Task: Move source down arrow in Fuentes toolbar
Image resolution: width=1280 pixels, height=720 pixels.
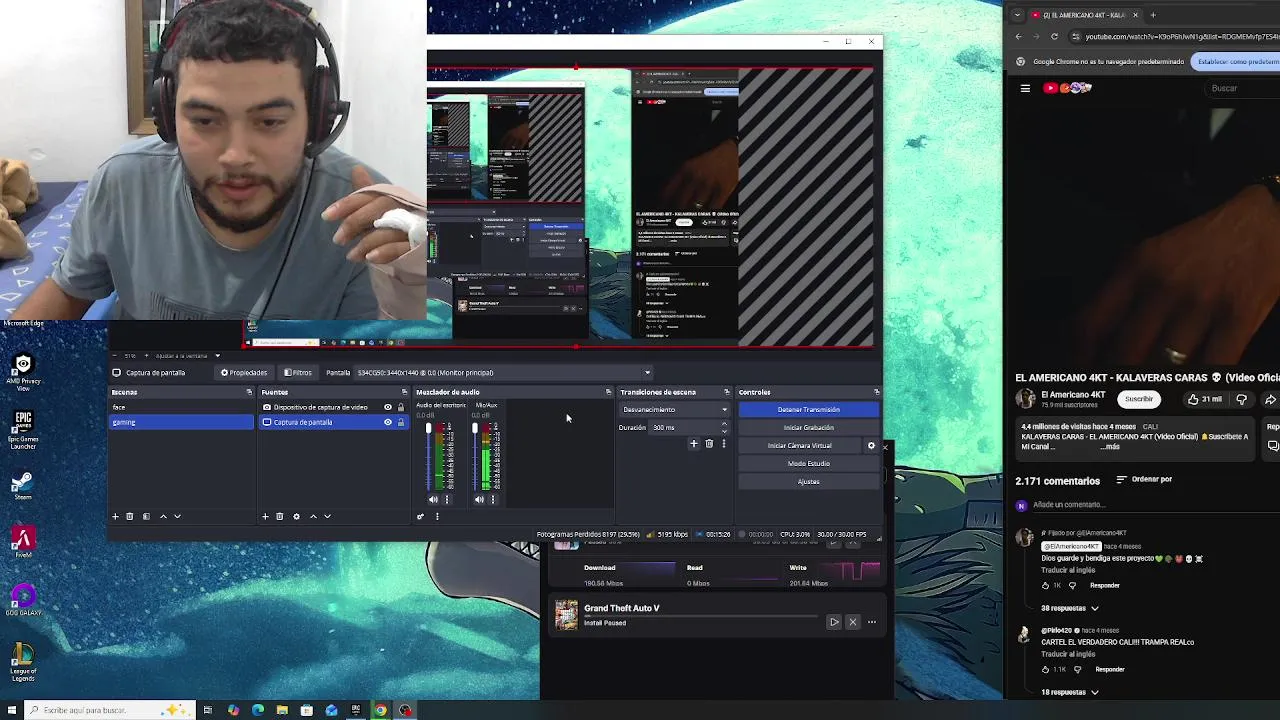Action: (x=327, y=516)
